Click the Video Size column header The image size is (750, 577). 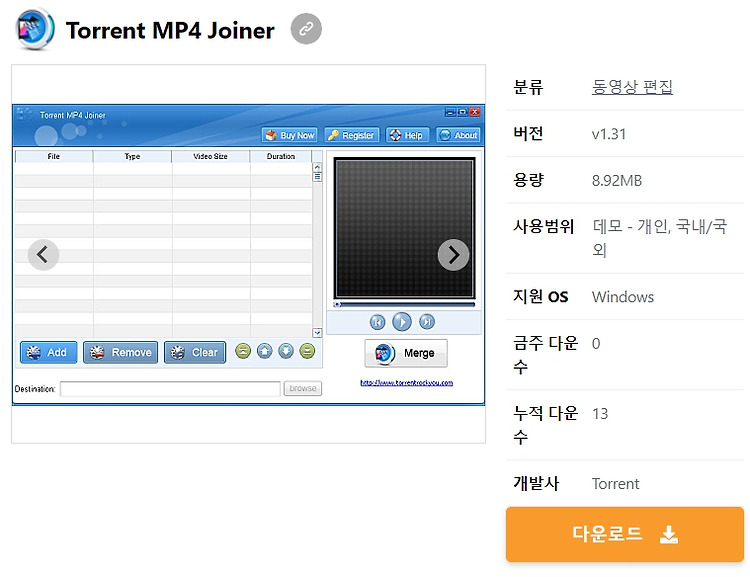[x=210, y=156]
